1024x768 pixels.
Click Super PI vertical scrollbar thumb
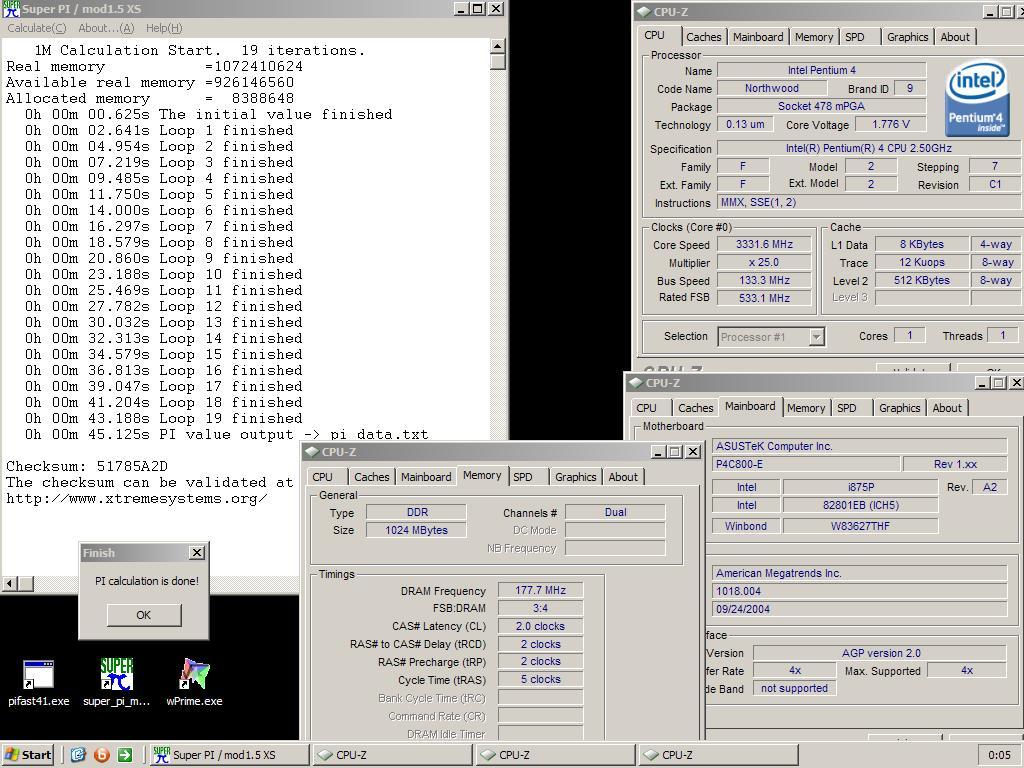click(498, 62)
